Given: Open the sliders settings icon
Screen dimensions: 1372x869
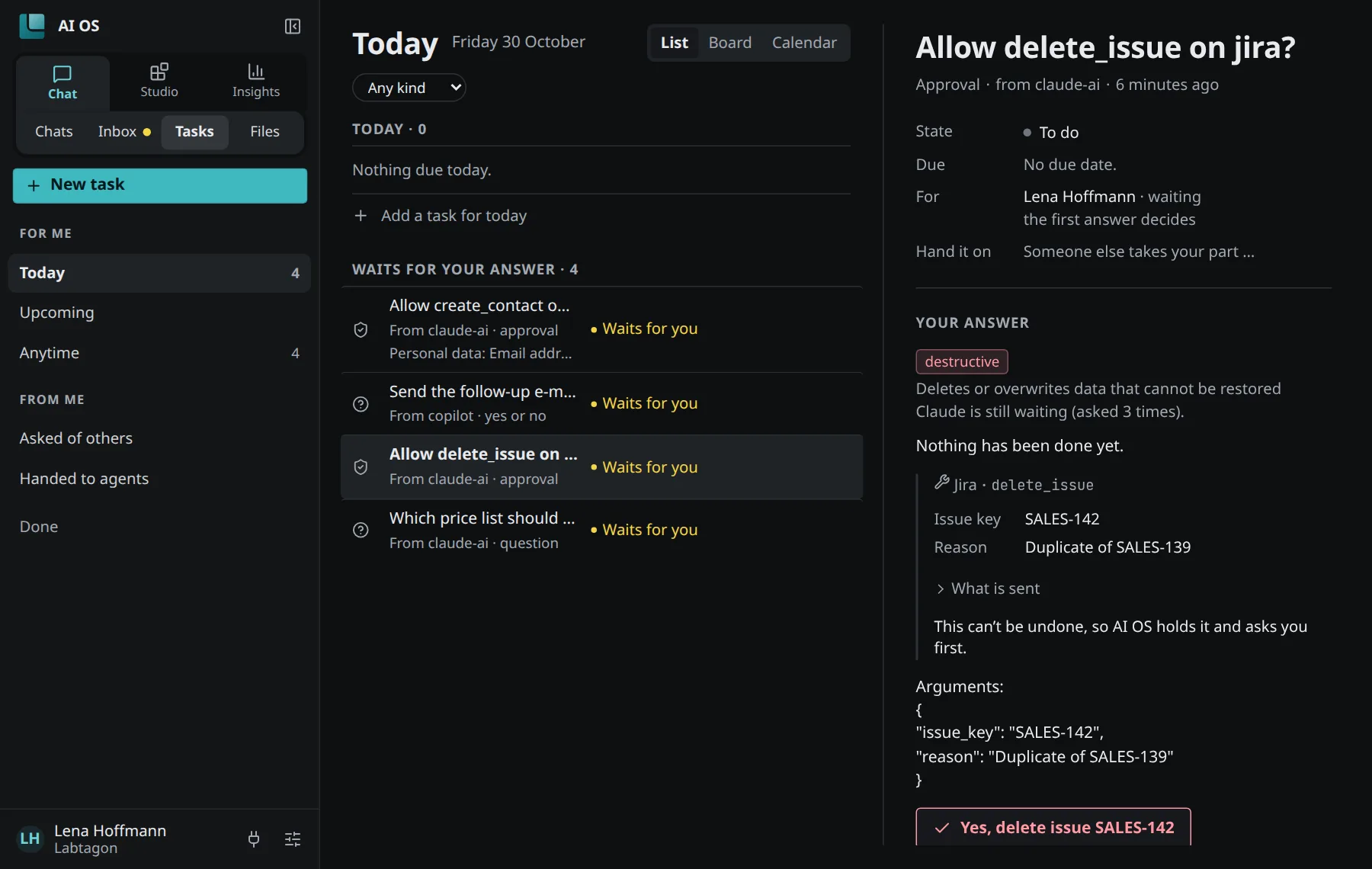Looking at the screenshot, I should (x=293, y=839).
